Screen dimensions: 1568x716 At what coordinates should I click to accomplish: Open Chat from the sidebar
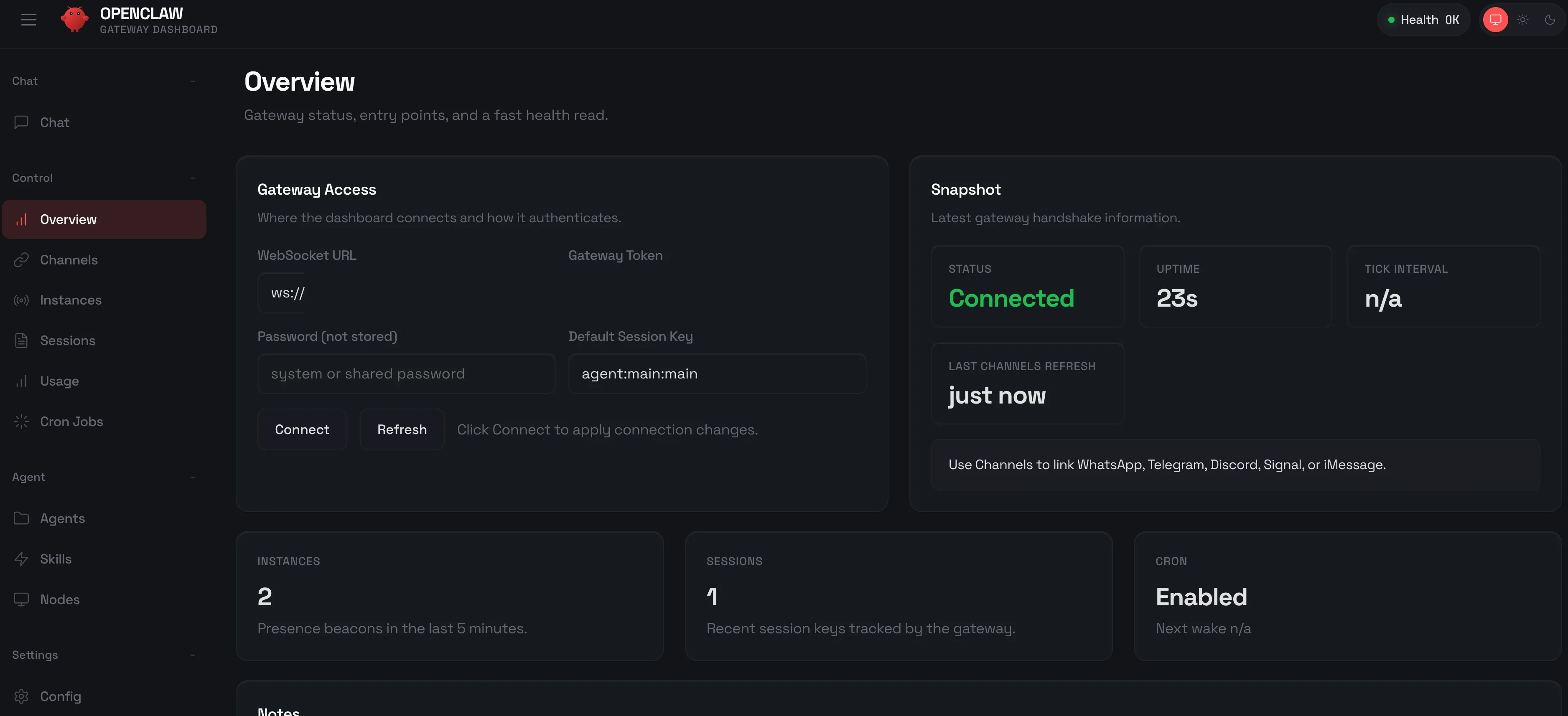pyautogui.click(x=54, y=122)
